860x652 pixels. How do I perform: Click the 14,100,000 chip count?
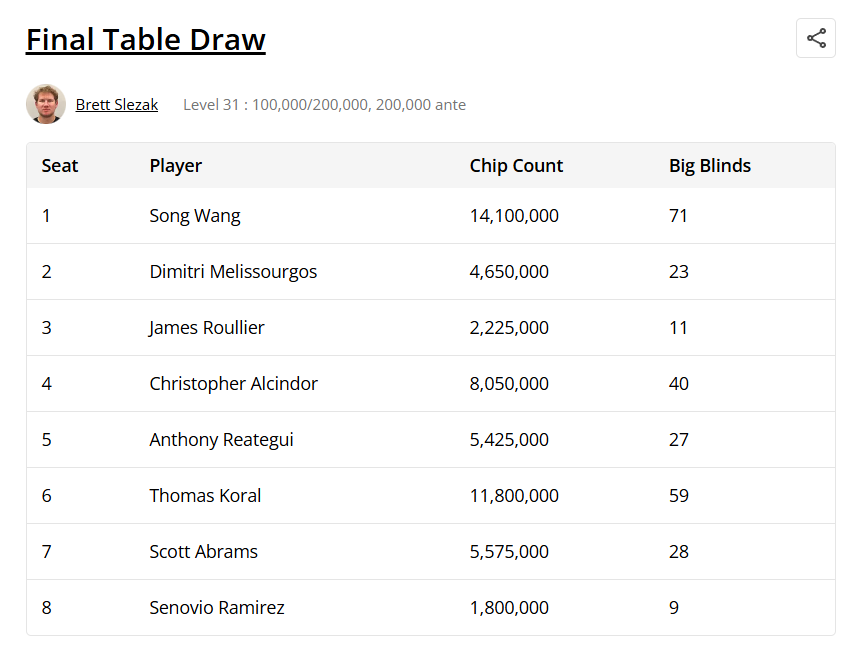coord(514,216)
